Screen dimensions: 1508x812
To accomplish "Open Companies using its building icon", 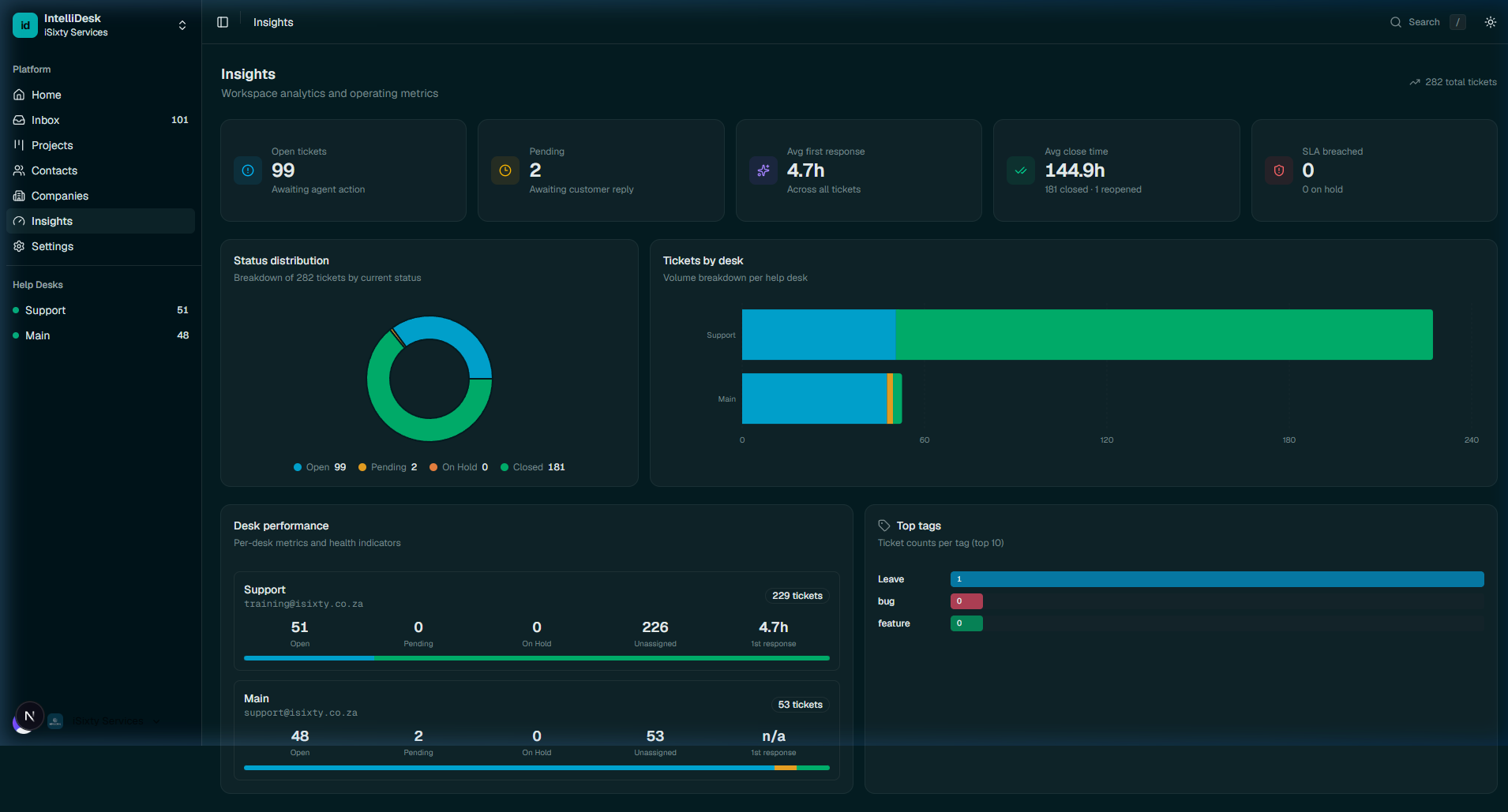I will pyautogui.click(x=19, y=196).
